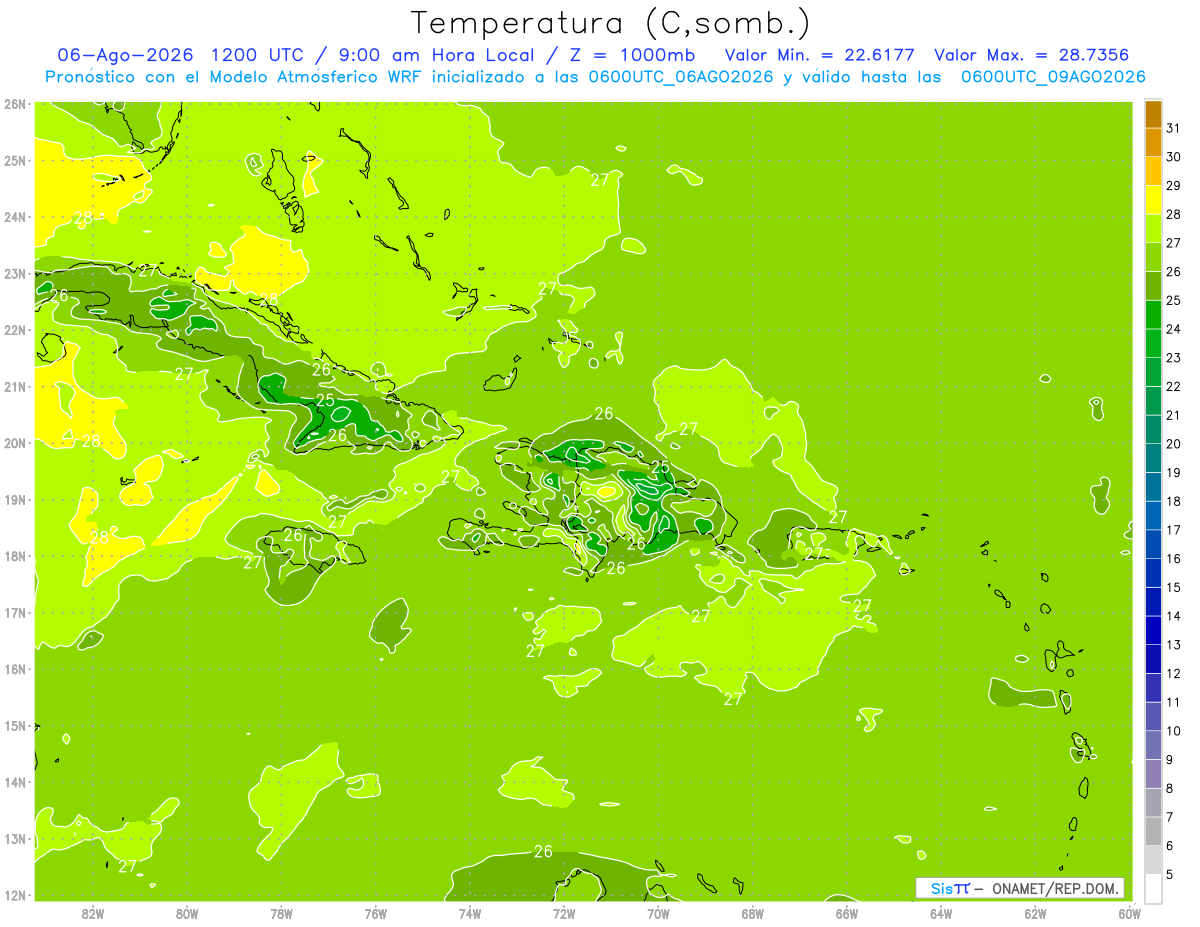Click the legend scale label '5'
The height and width of the screenshot is (927, 1200).
pyautogui.click(x=1170, y=874)
